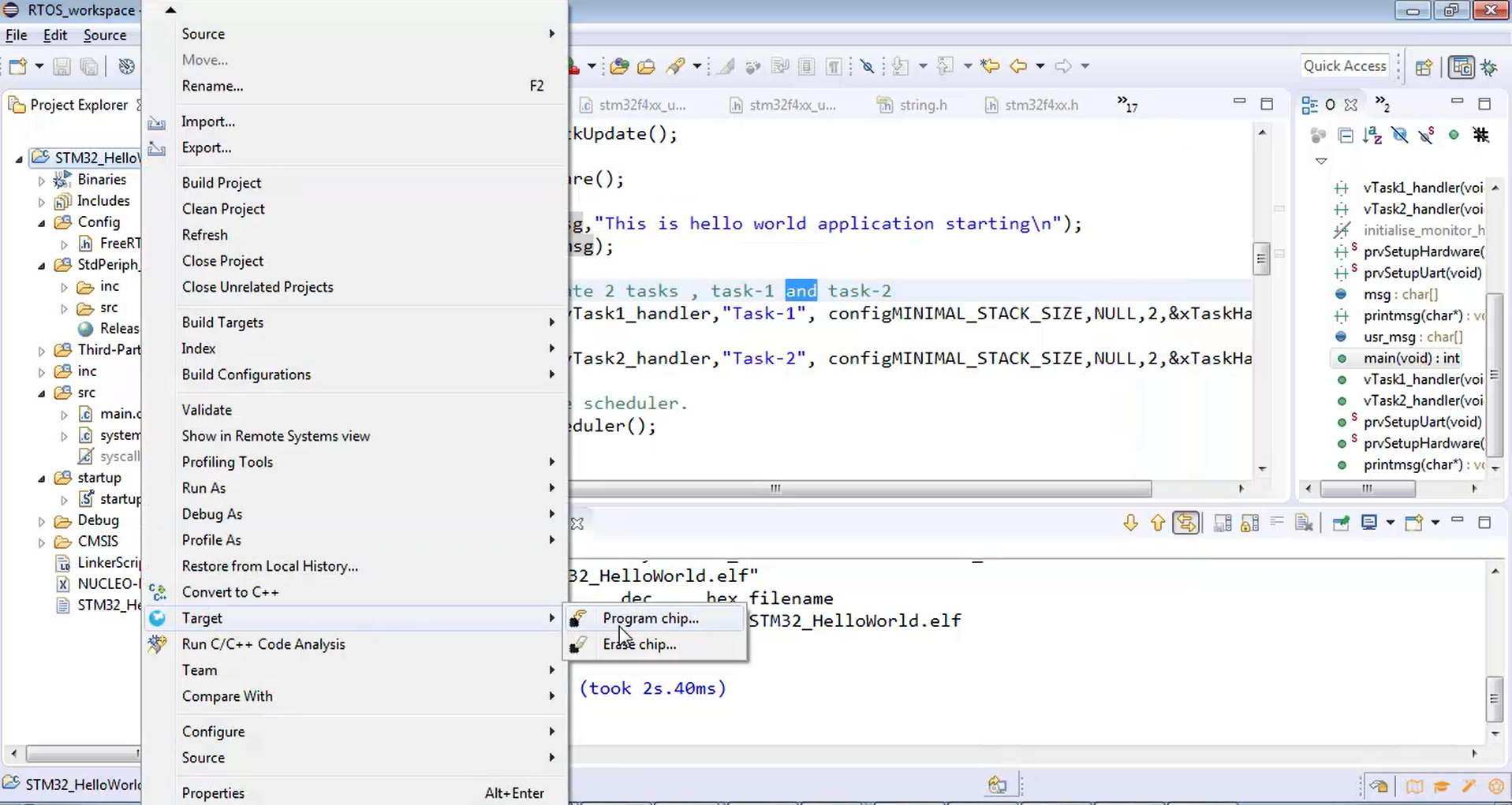
Task: Click the Tutorials graduation cap icon
Action: click(1441, 786)
